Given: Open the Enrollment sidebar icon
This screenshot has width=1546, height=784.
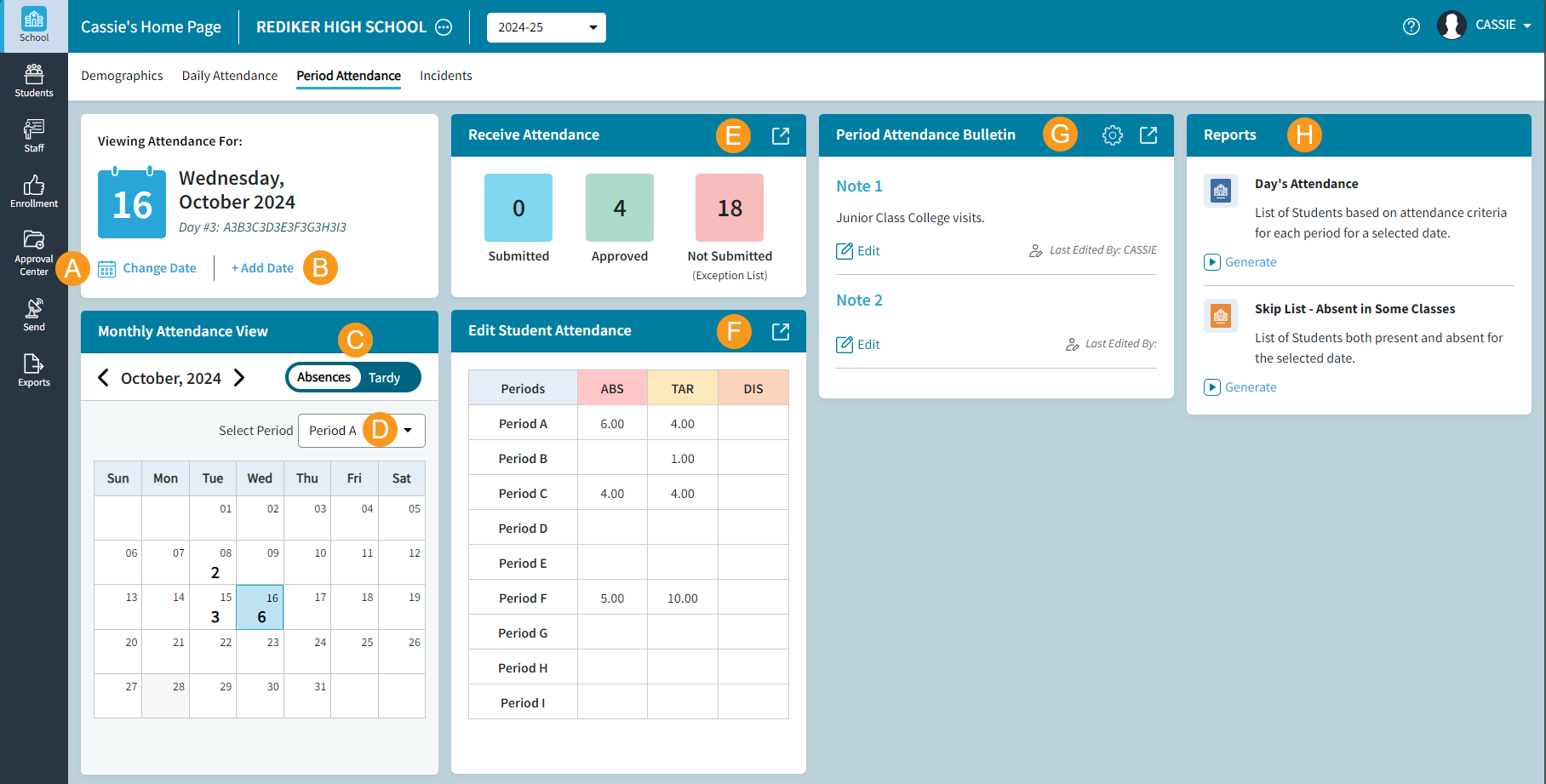Looking at the screenshot, I should (x=33, y=189).
